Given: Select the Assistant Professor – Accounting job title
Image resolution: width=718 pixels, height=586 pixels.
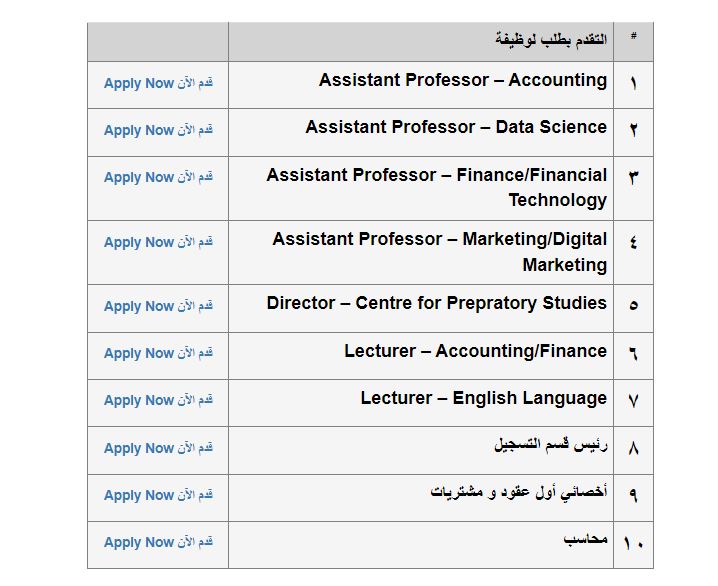Looking at the screenshot, I should (462, 80).
